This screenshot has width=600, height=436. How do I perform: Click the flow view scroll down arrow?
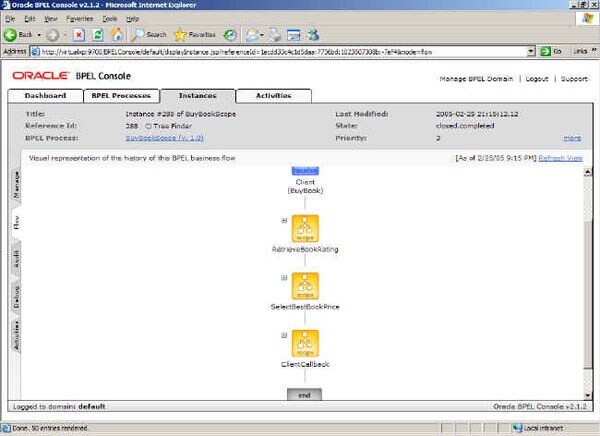[x=588, y=395]
